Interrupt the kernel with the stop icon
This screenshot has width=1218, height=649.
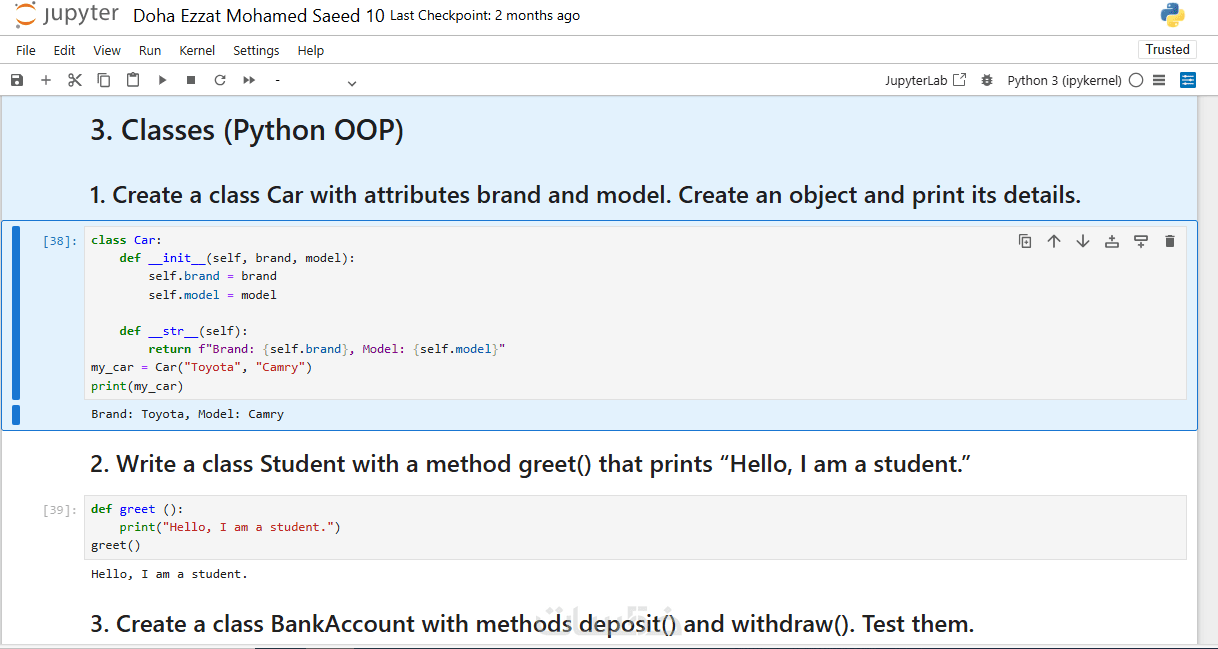tap(191, 80)
